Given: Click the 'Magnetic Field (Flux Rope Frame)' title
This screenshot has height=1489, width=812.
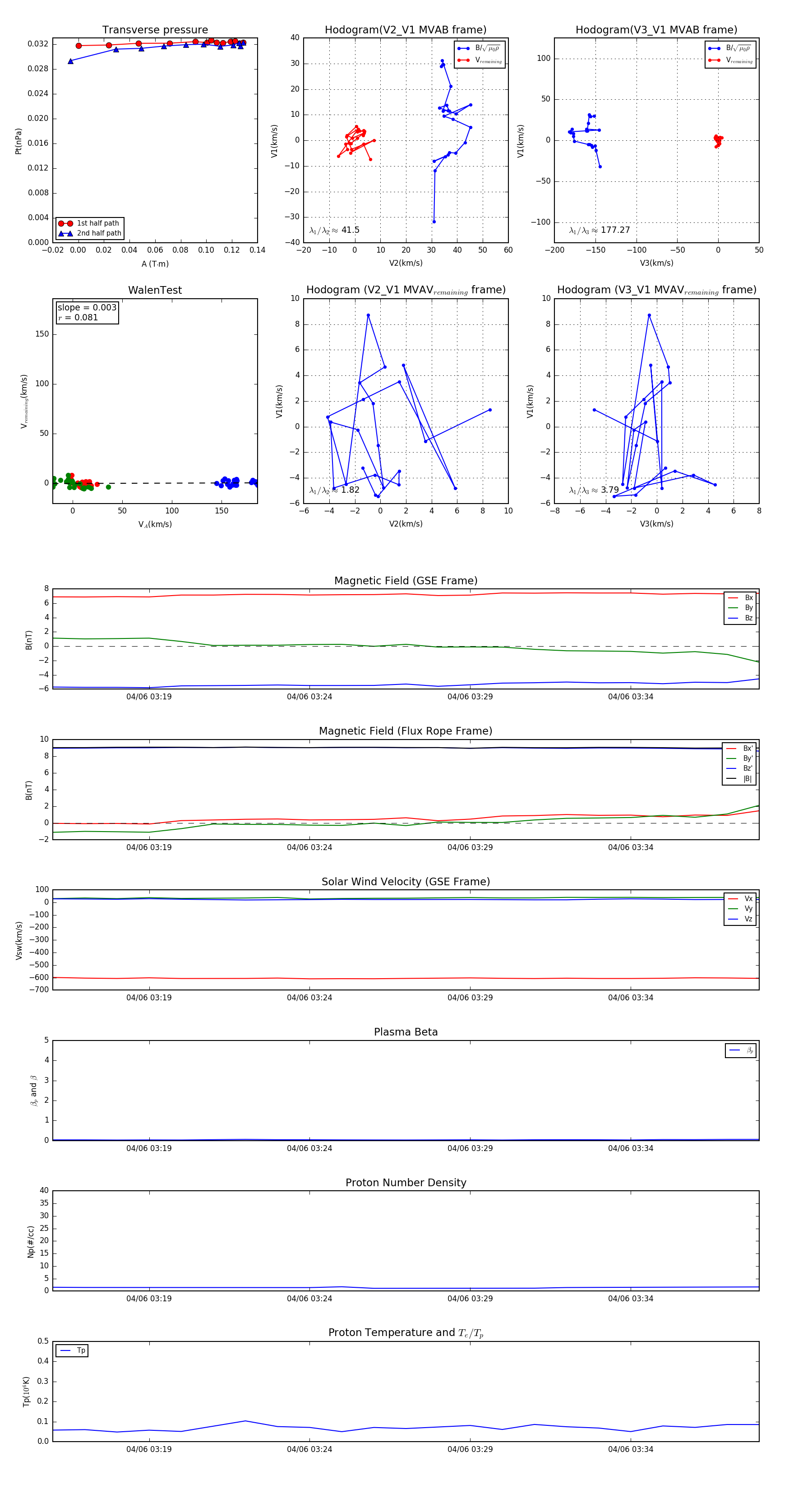Looking at the screenshot, I should pyautogui.click(x=406, y=731).
